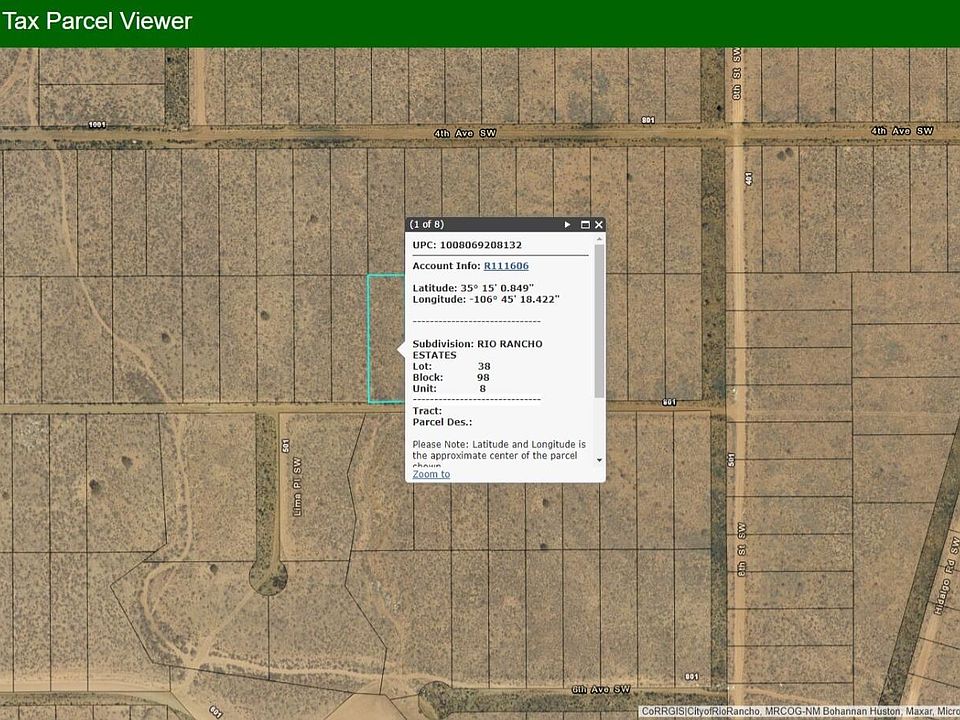This screenshot has width=960, height=720.
Task: Click the Subdivision RIO RANCHO ESTATES text
Action: click(x=477, y=349)
